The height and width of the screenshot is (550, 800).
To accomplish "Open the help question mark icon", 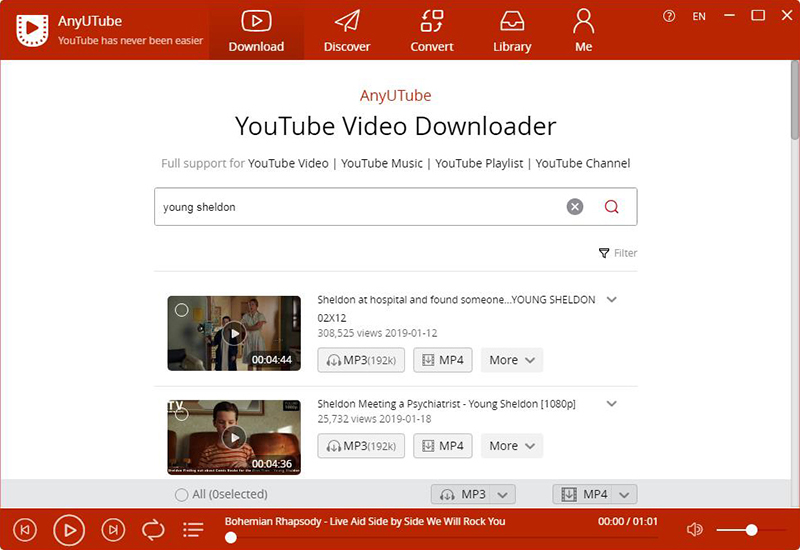I will 669,16.
